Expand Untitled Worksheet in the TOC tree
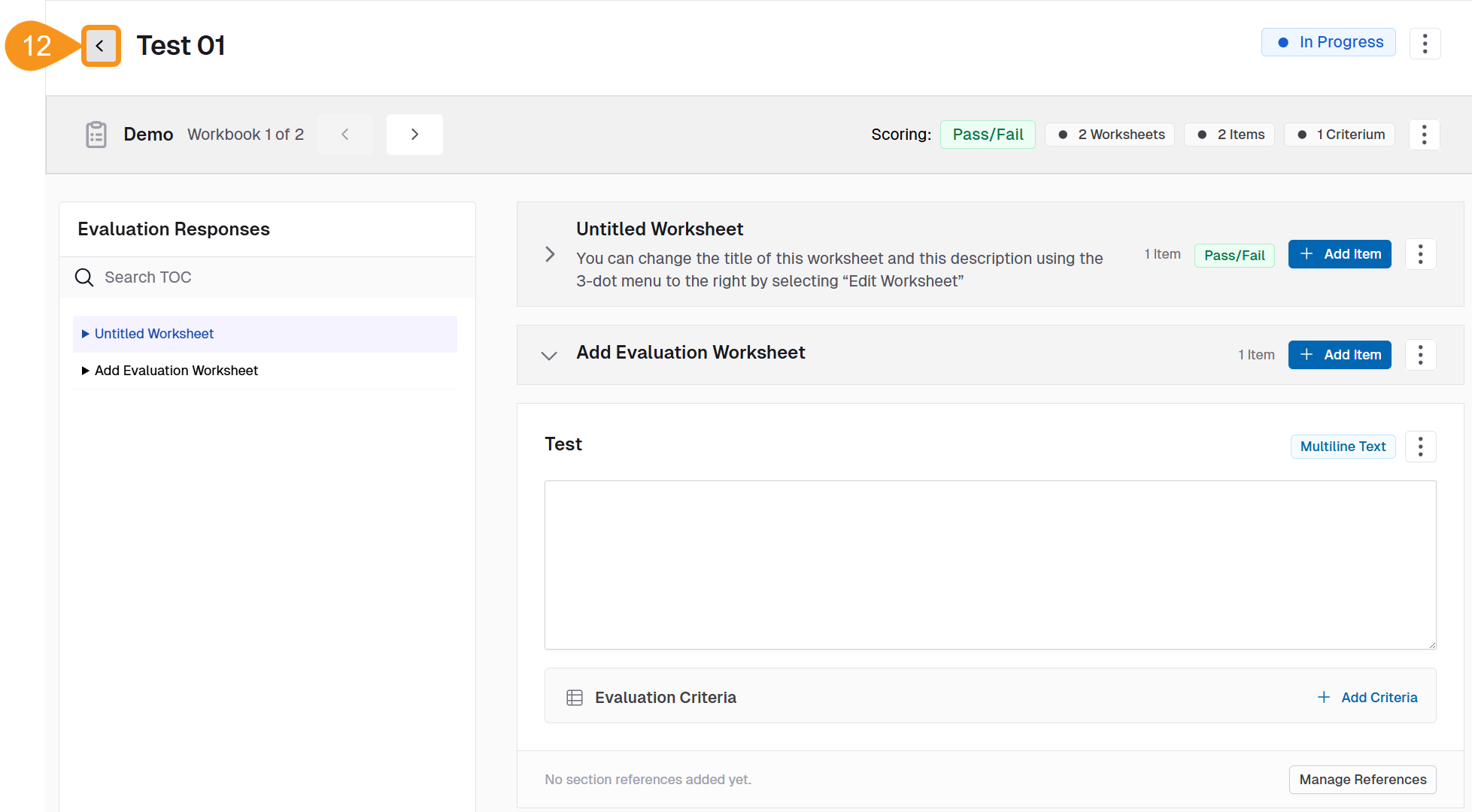The image size is (1472, 812). coord(85,334)
